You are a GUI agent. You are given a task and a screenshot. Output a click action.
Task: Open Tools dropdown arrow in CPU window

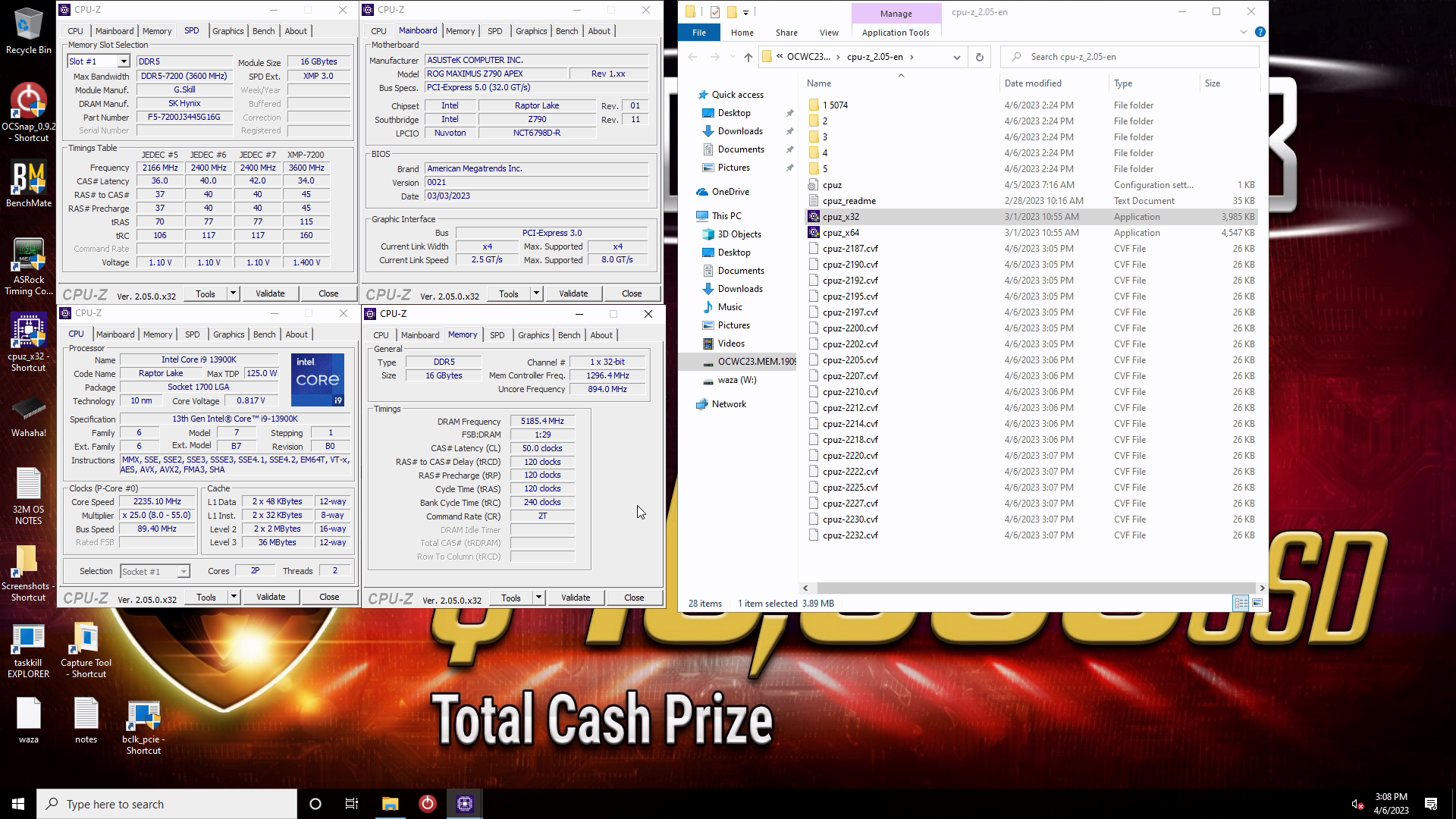(x=234, y=597)
